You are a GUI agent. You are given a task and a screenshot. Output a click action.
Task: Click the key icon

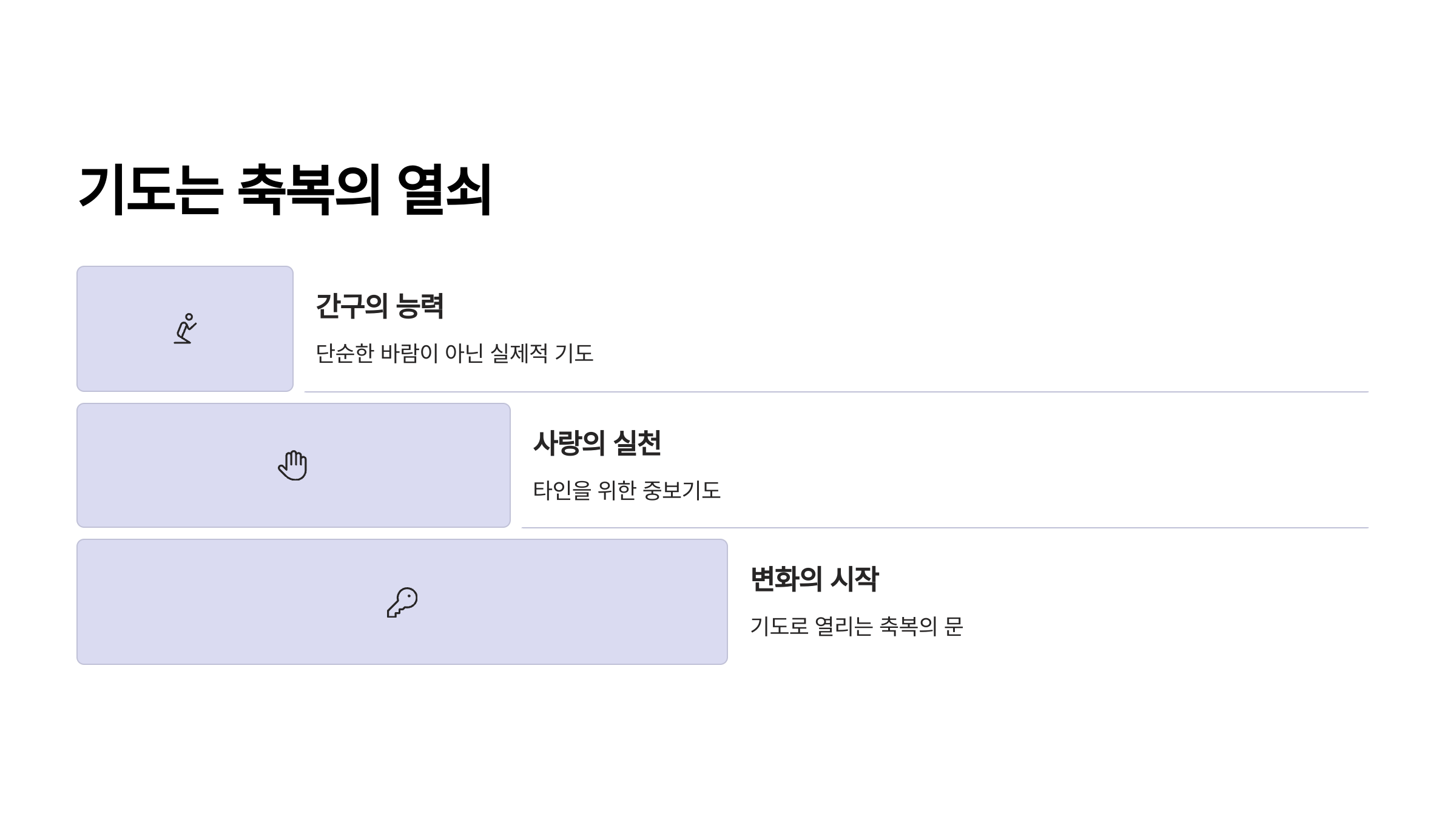402,602
